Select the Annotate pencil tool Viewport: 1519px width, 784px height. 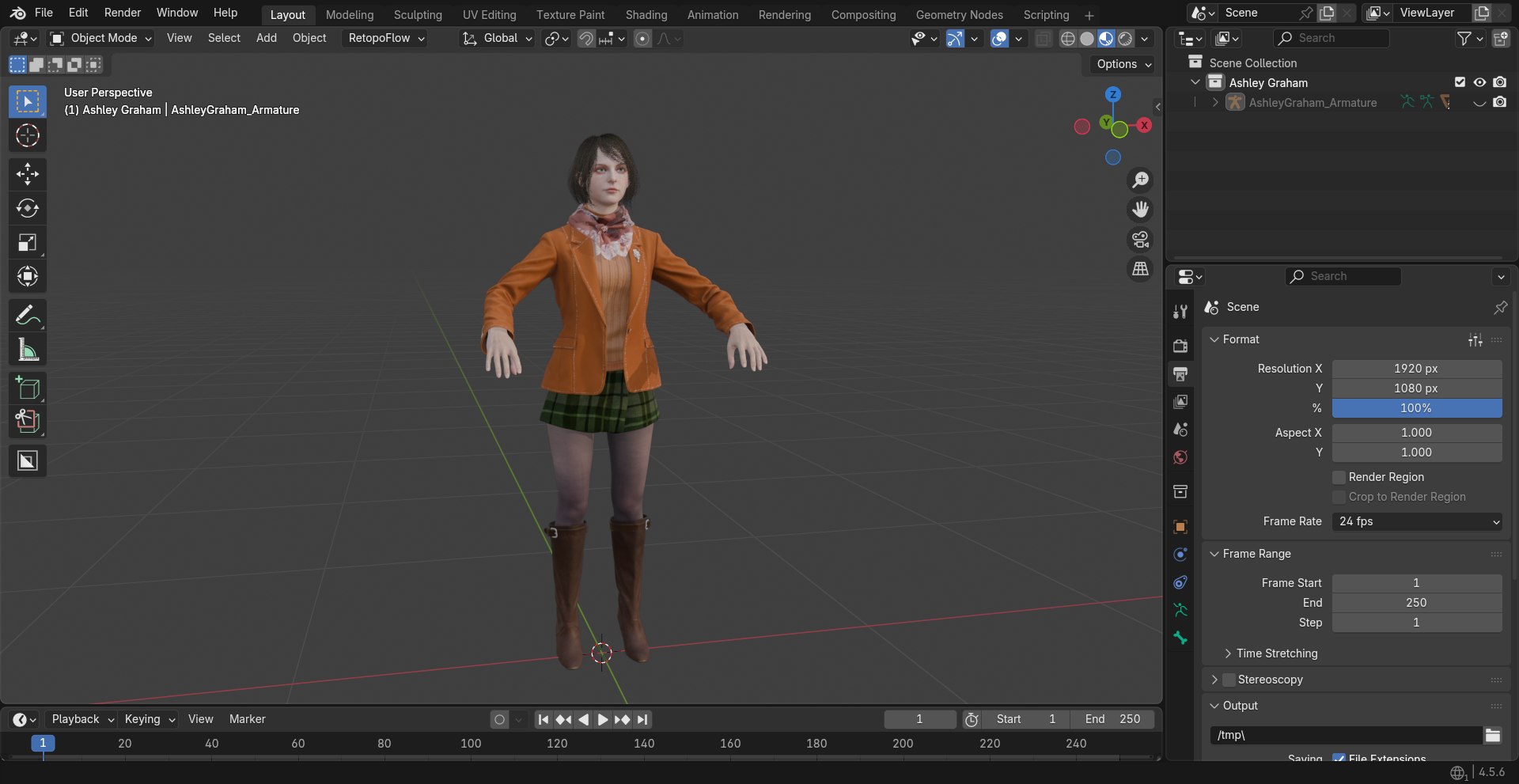(x=28, y=315)
